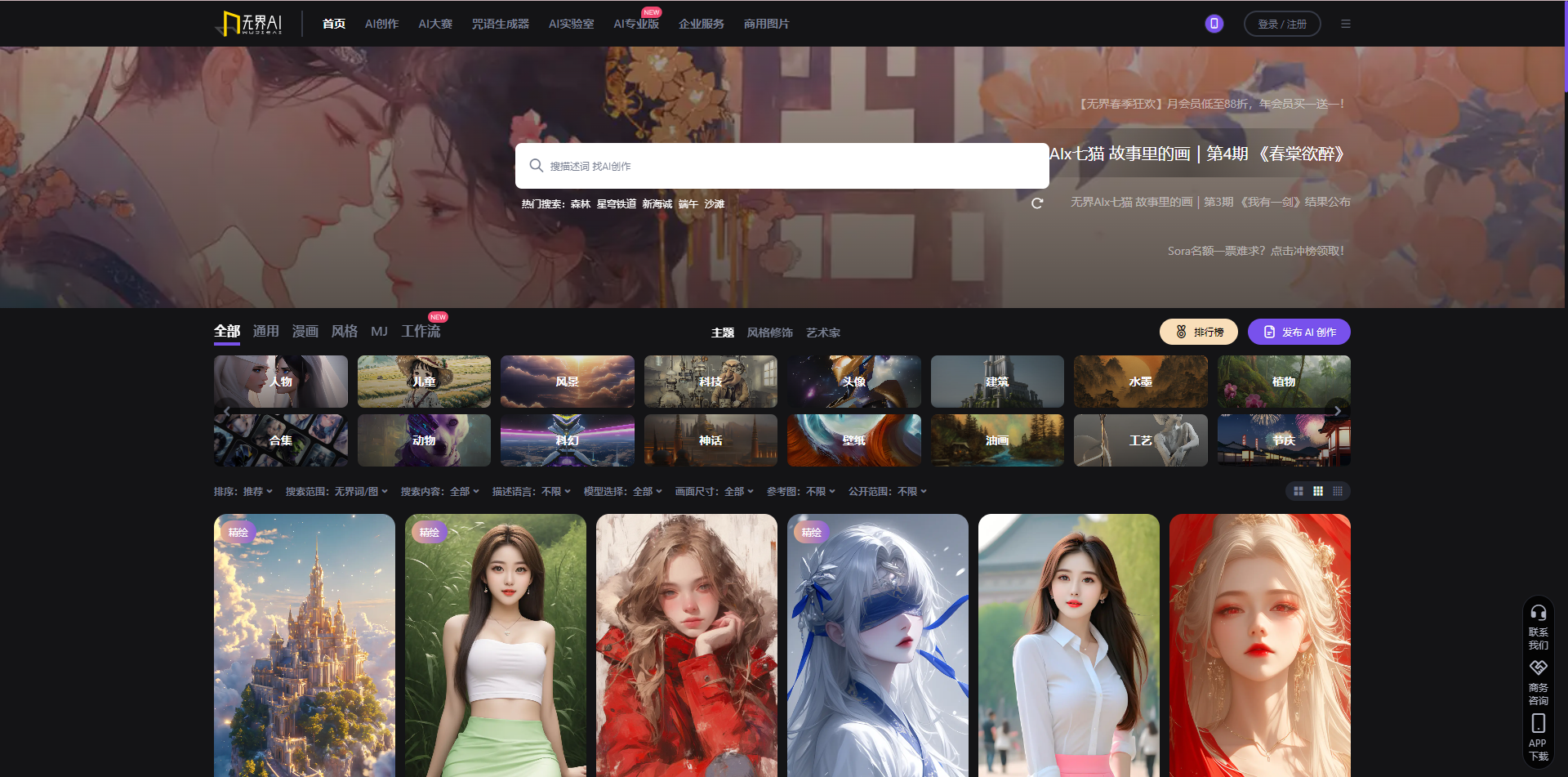Switch to the small grid layout view
Screen dimensions: 1568x777
[1298, 491]
